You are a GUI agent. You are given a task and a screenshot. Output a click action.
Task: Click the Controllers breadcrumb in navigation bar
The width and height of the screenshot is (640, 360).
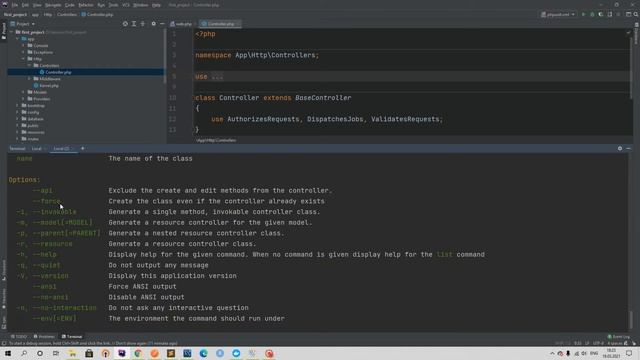pos(67,14)
